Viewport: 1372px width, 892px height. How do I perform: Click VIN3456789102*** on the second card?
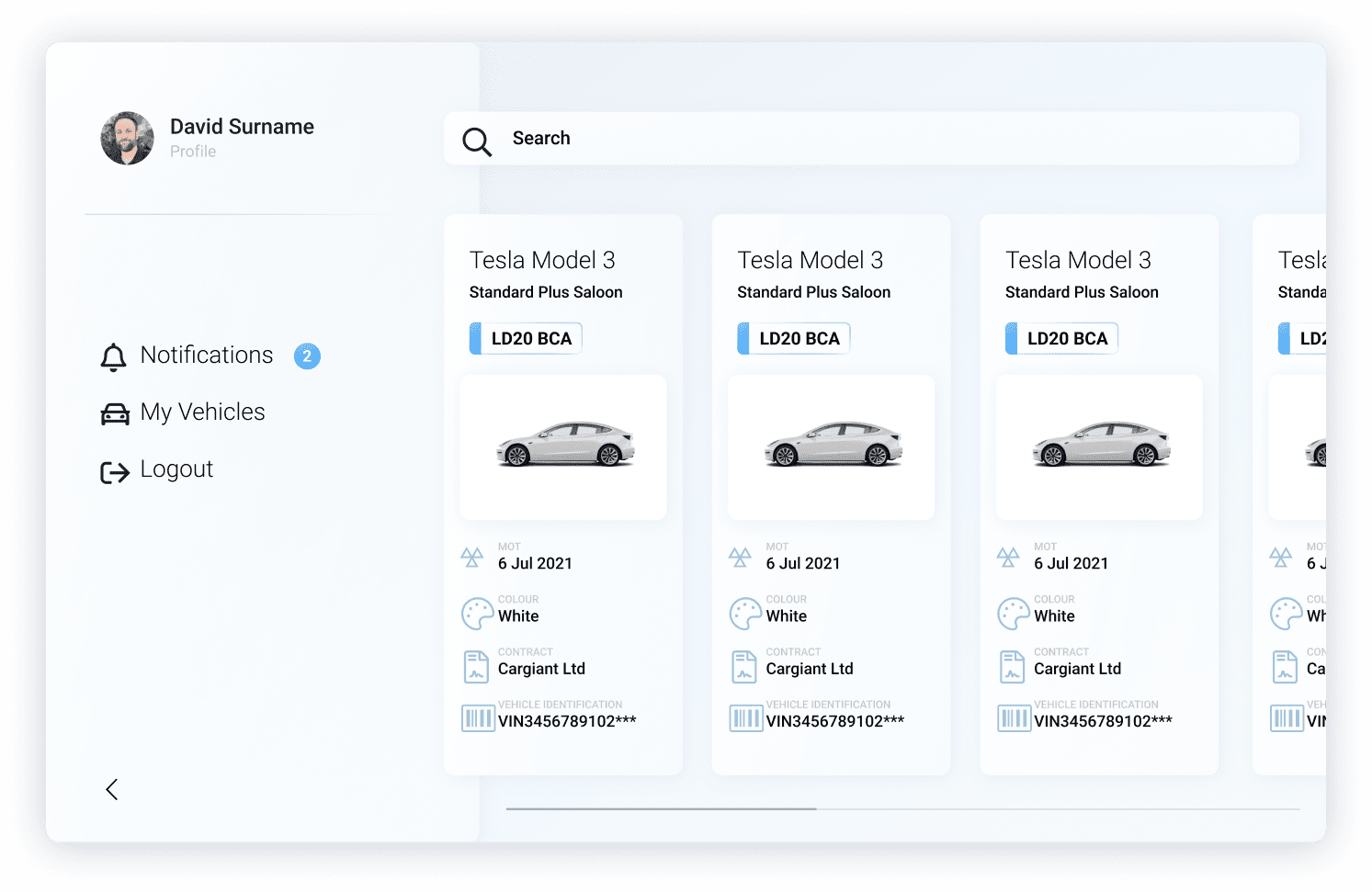tap(835, 721)
